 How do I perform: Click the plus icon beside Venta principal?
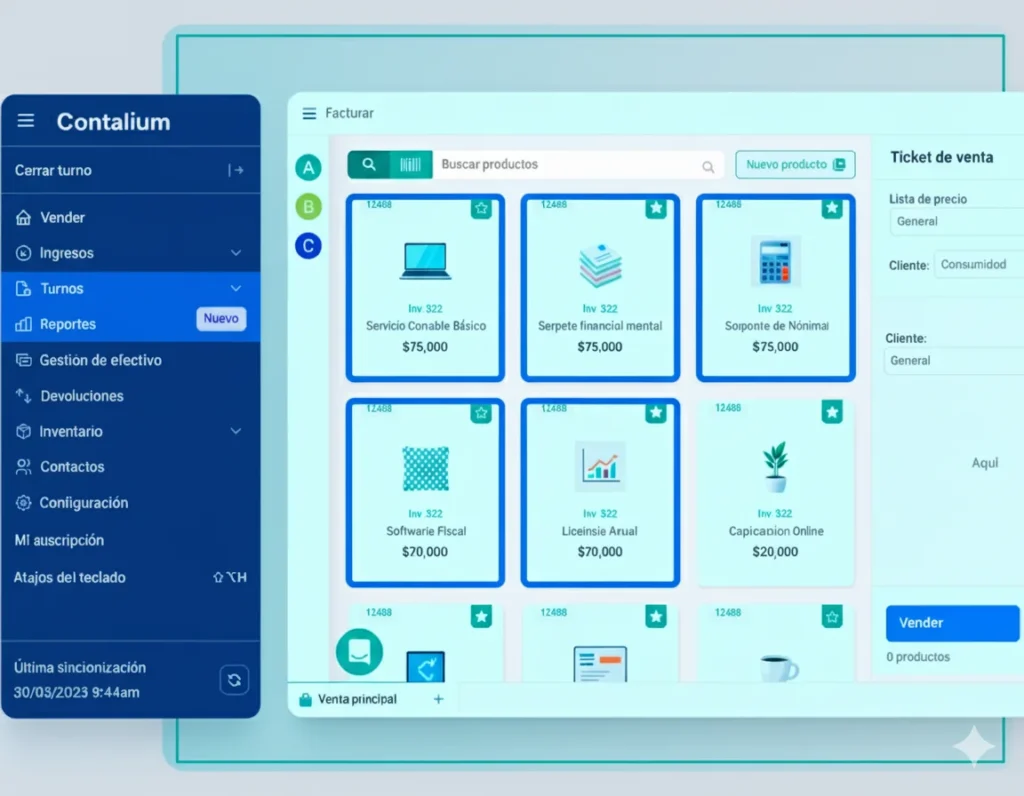438,700
